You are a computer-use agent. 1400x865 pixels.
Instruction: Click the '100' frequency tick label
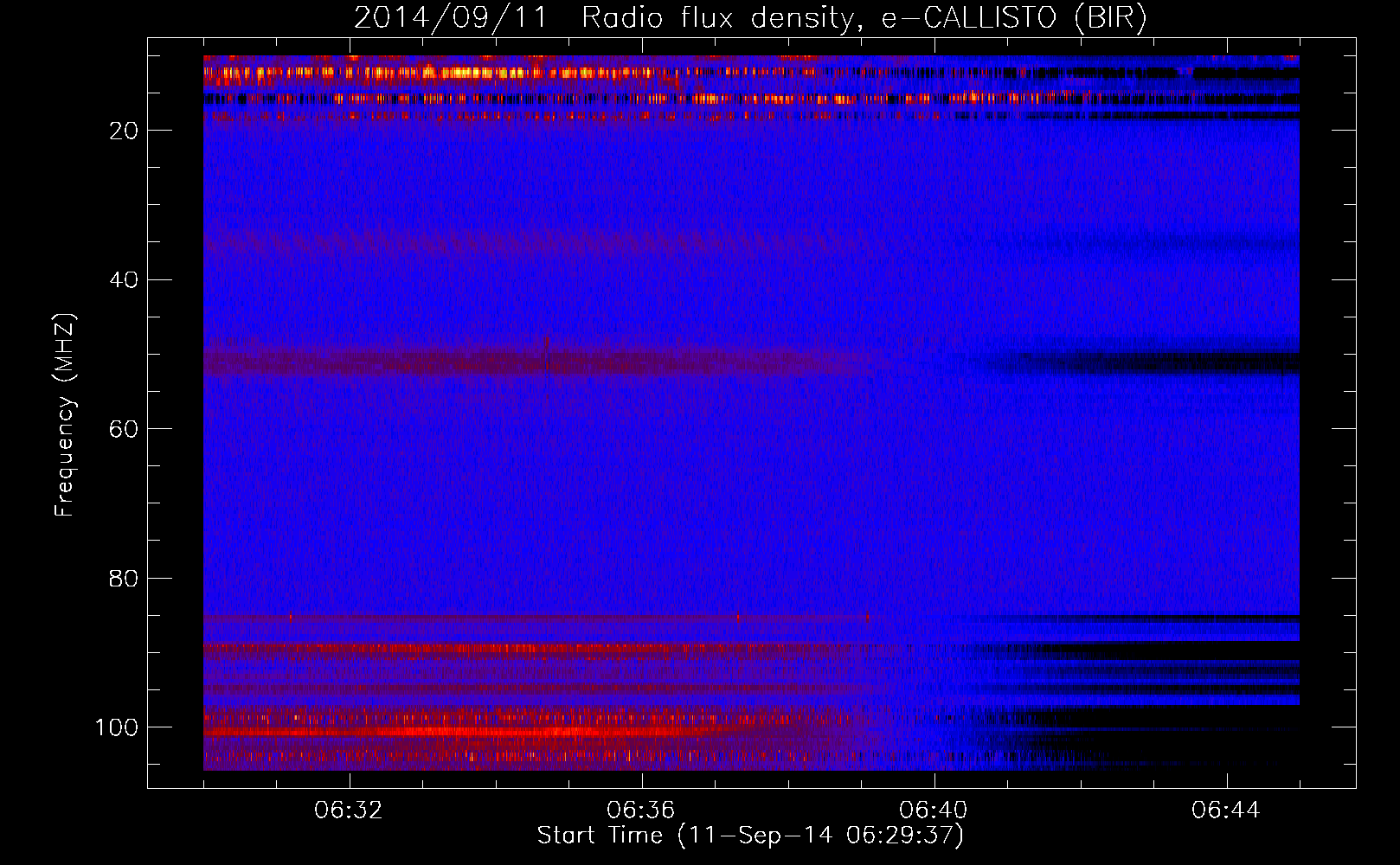point(117,727)
